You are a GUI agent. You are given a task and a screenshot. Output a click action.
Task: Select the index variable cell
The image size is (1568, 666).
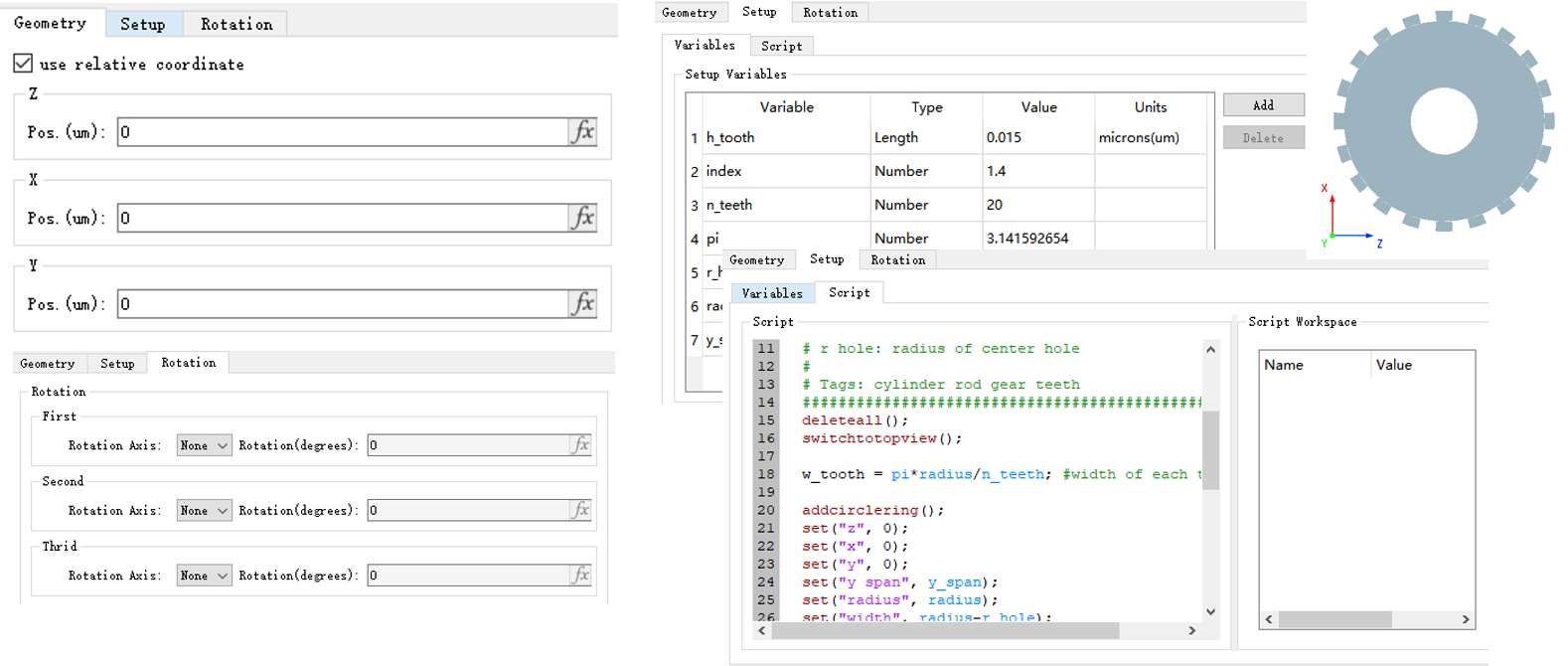point(786,171)
